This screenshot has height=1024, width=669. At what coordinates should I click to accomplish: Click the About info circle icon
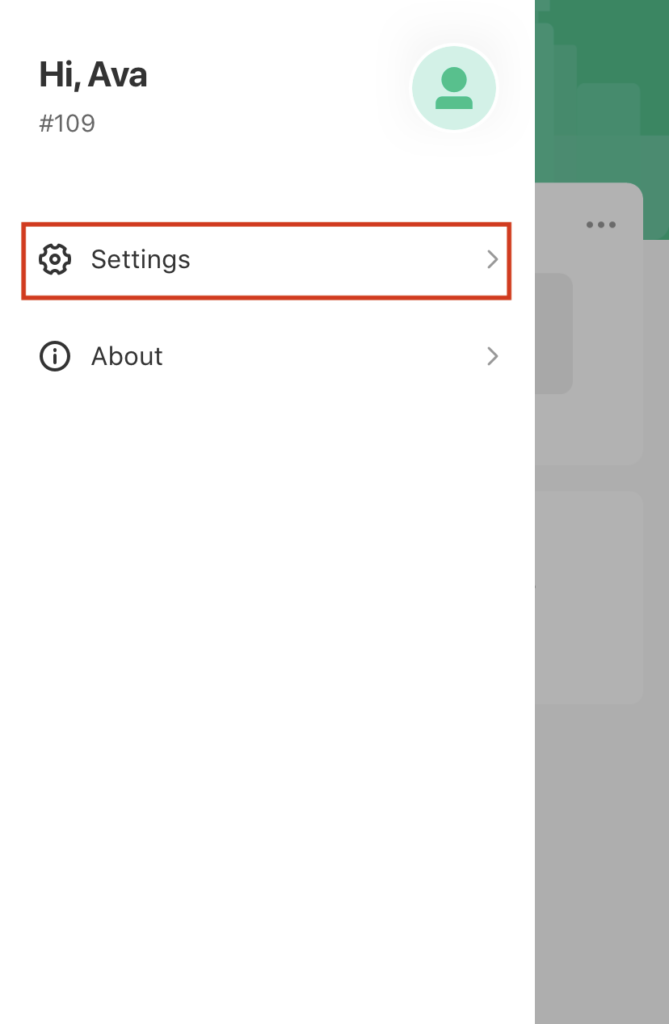point(55,356)
